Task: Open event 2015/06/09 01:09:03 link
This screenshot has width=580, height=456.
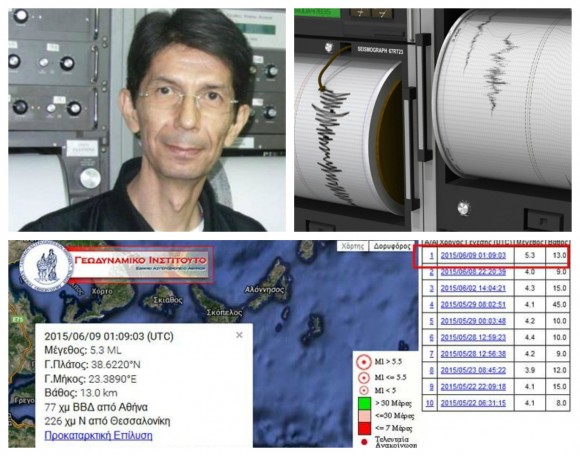Action: (x=473, y=255)
